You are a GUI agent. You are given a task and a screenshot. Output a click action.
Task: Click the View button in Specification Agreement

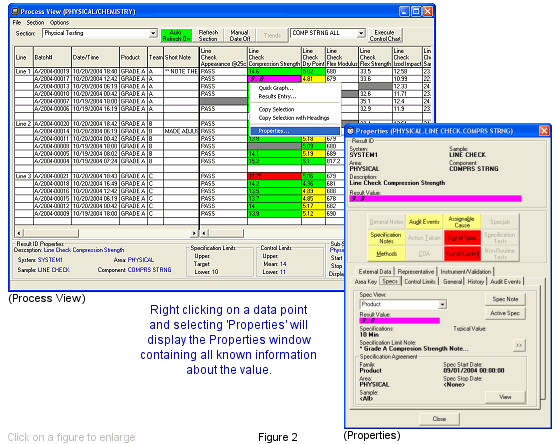[x=505, y=397]
